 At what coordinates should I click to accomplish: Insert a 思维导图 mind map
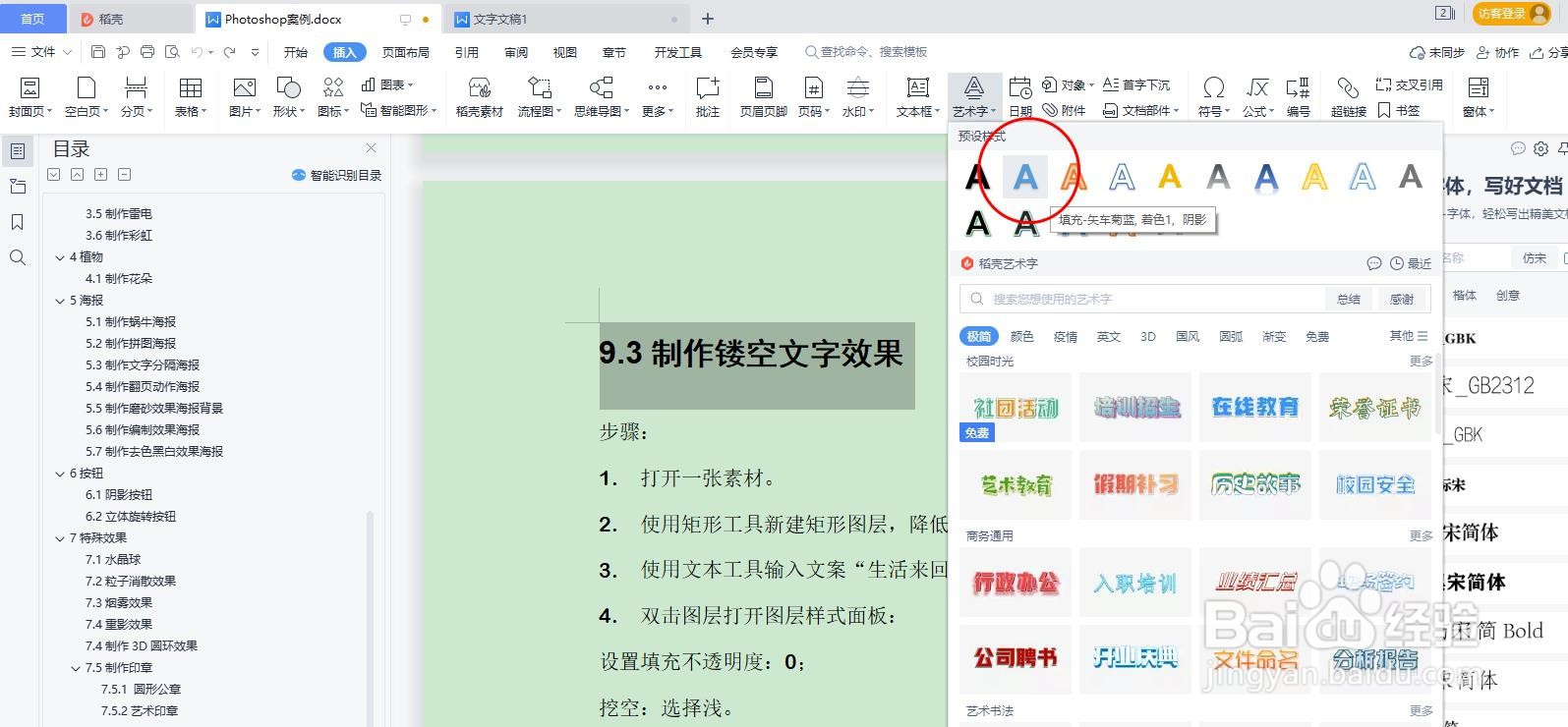(602, 97)
